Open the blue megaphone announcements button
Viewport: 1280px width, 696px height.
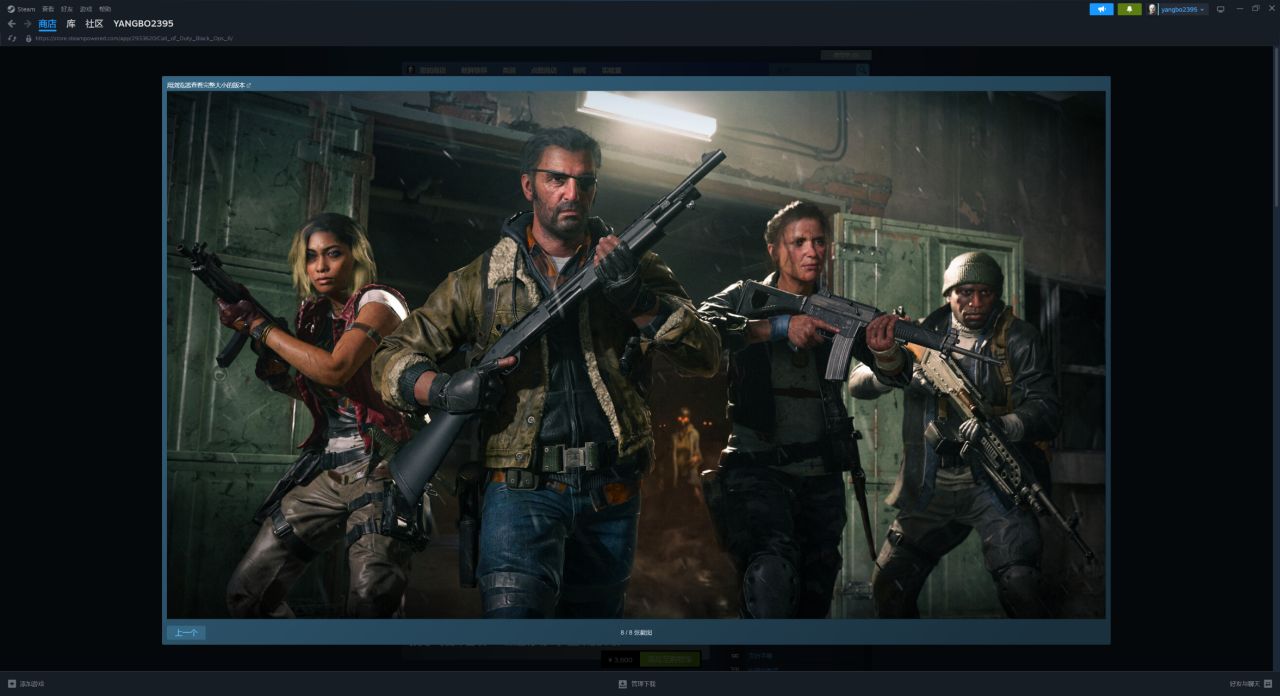coord(1101,9)
